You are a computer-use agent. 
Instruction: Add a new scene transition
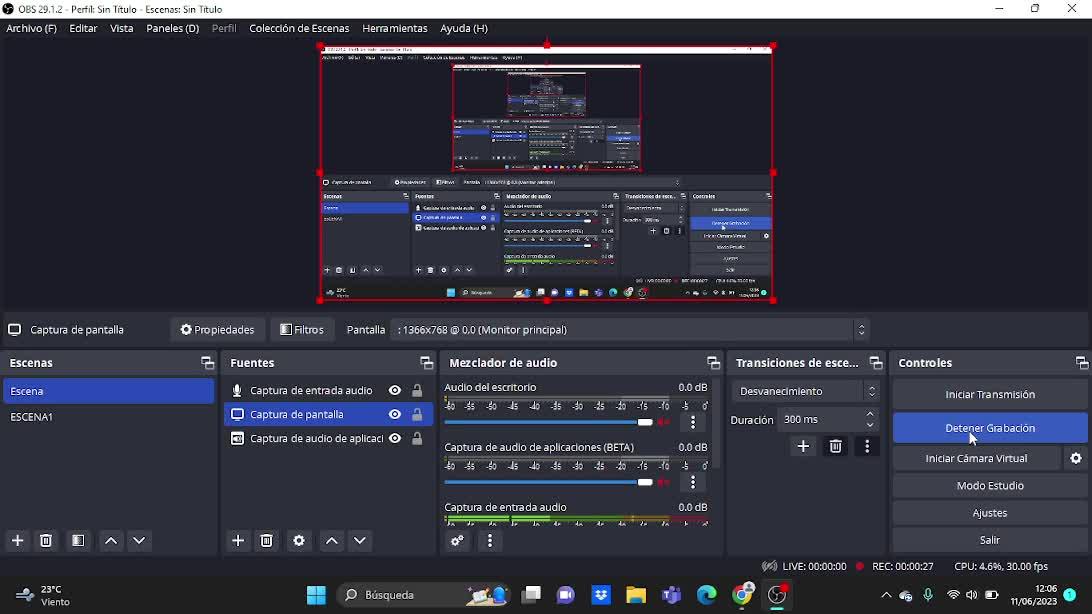tap(803, 447)
